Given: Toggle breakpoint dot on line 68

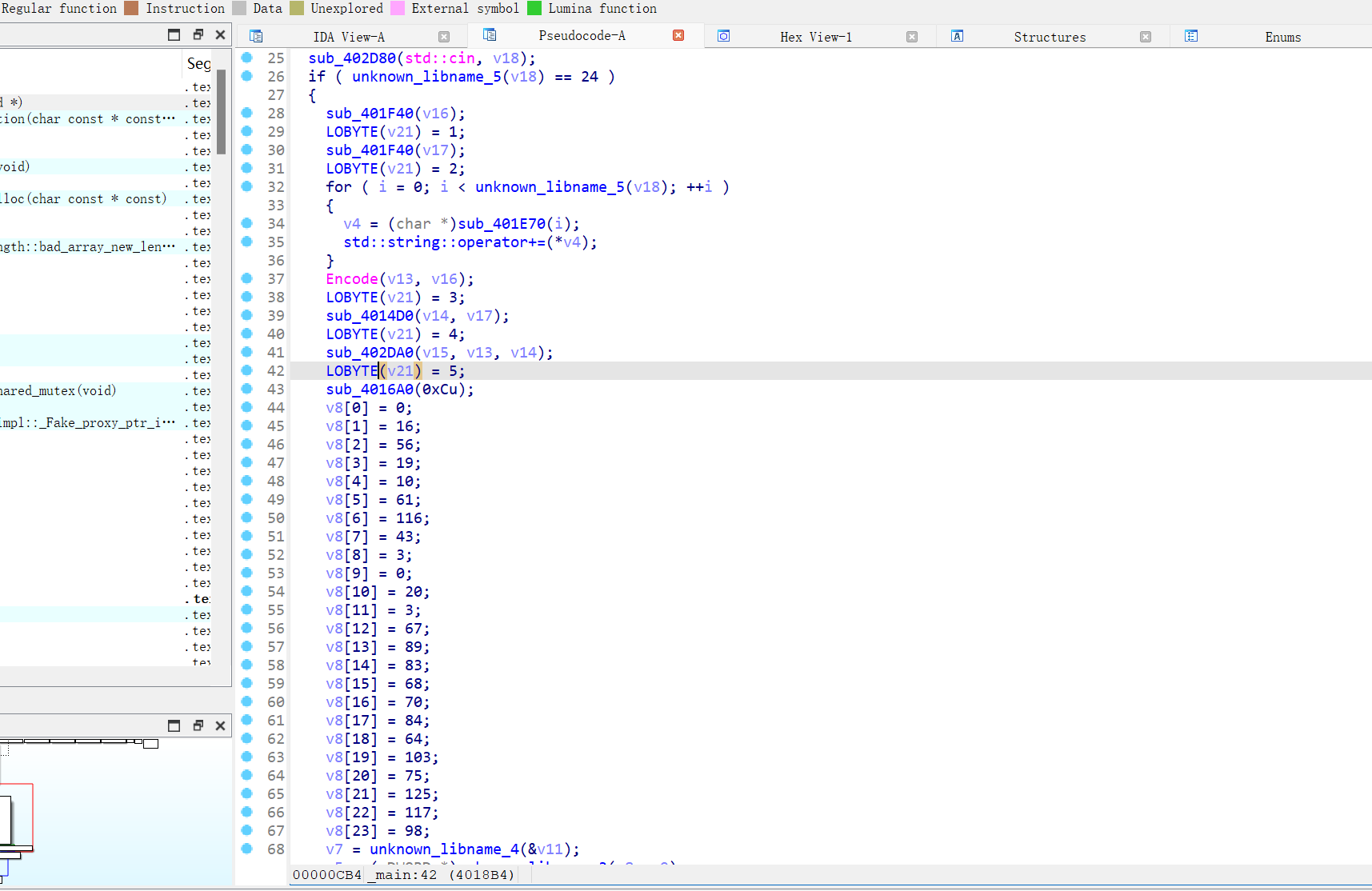Looking at the screenshot, I should coord(247,849).
